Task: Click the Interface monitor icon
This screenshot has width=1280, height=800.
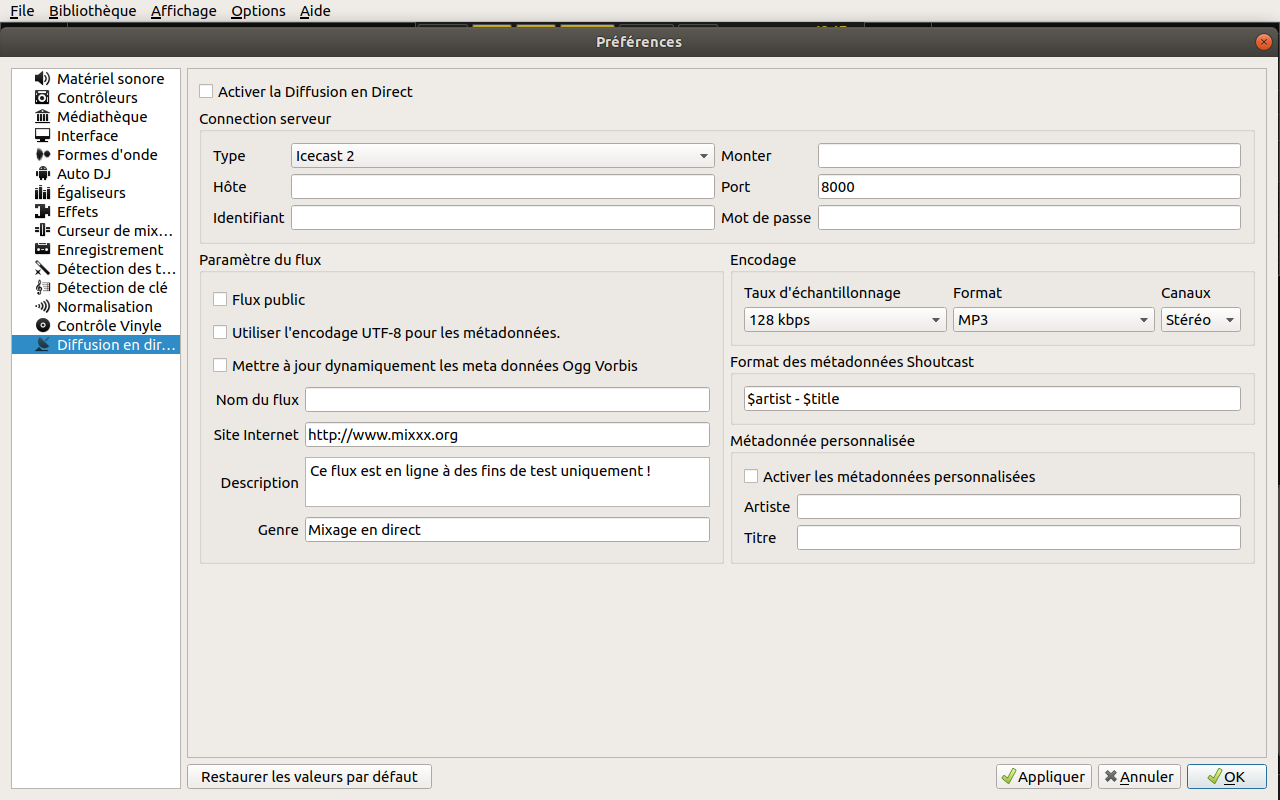Action: click(42, 136)
